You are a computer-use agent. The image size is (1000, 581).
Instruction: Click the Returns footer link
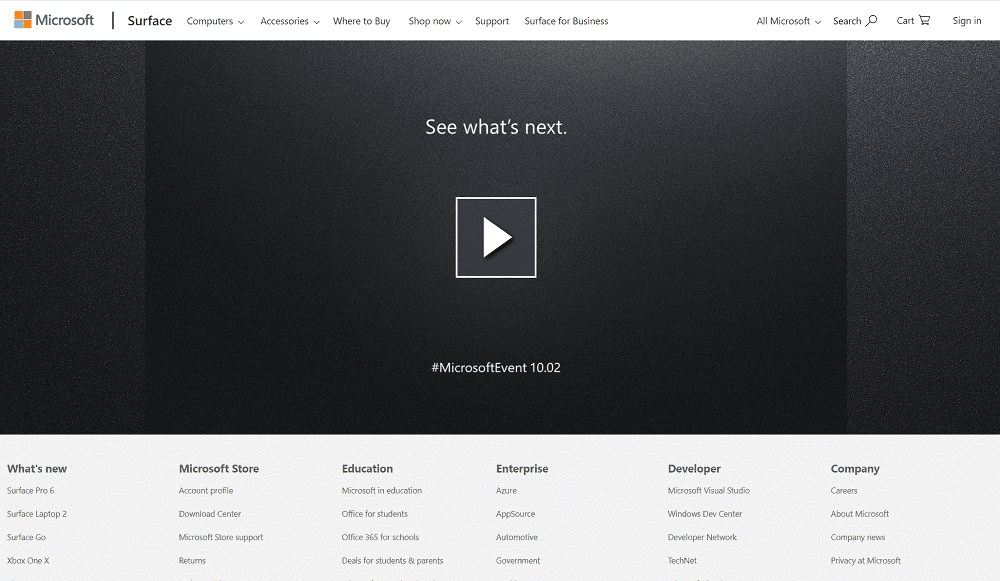pos(192,561)
